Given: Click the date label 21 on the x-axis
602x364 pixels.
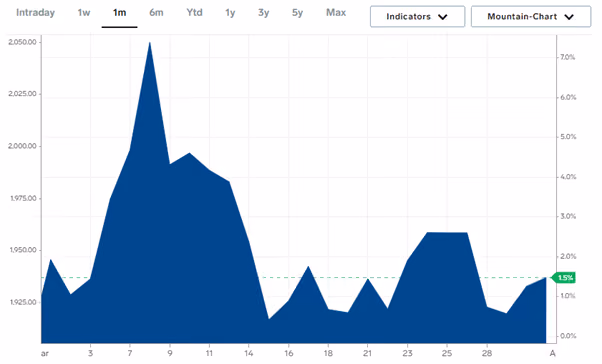Looking at the screenshot, I should click(367, 353).
